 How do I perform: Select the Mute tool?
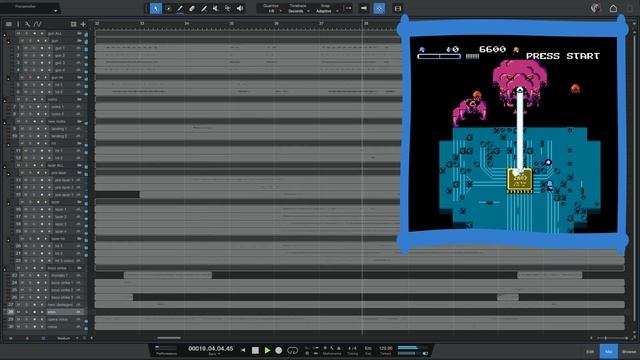click(216, 9)
